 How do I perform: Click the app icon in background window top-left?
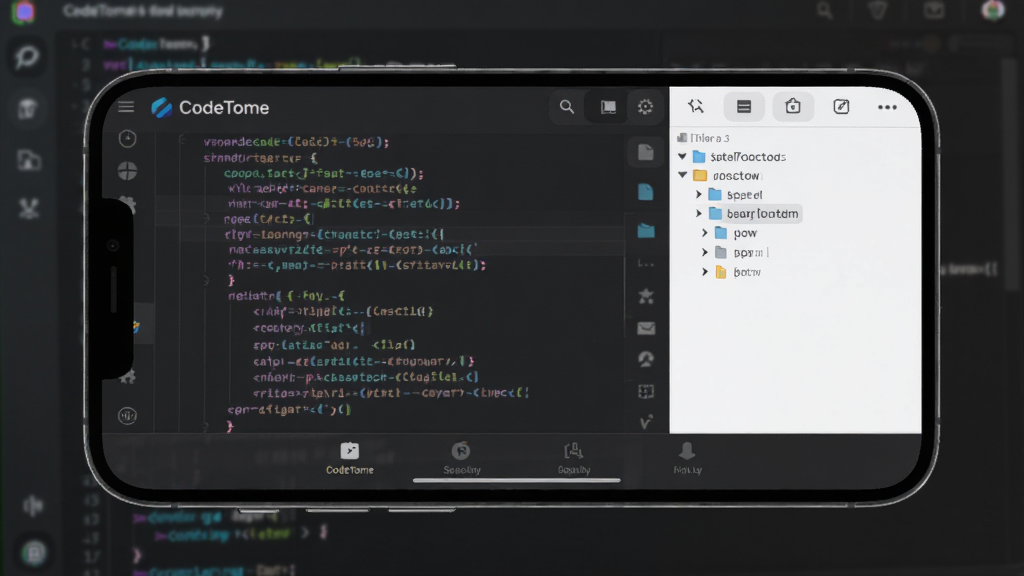pos(24,11)
